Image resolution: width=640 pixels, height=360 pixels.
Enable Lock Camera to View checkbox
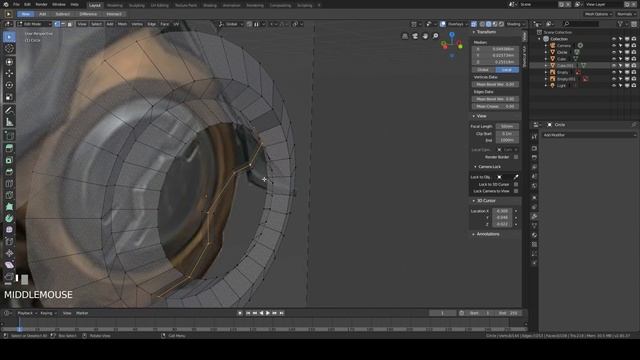pyautogui.click(x=516, y=191)
